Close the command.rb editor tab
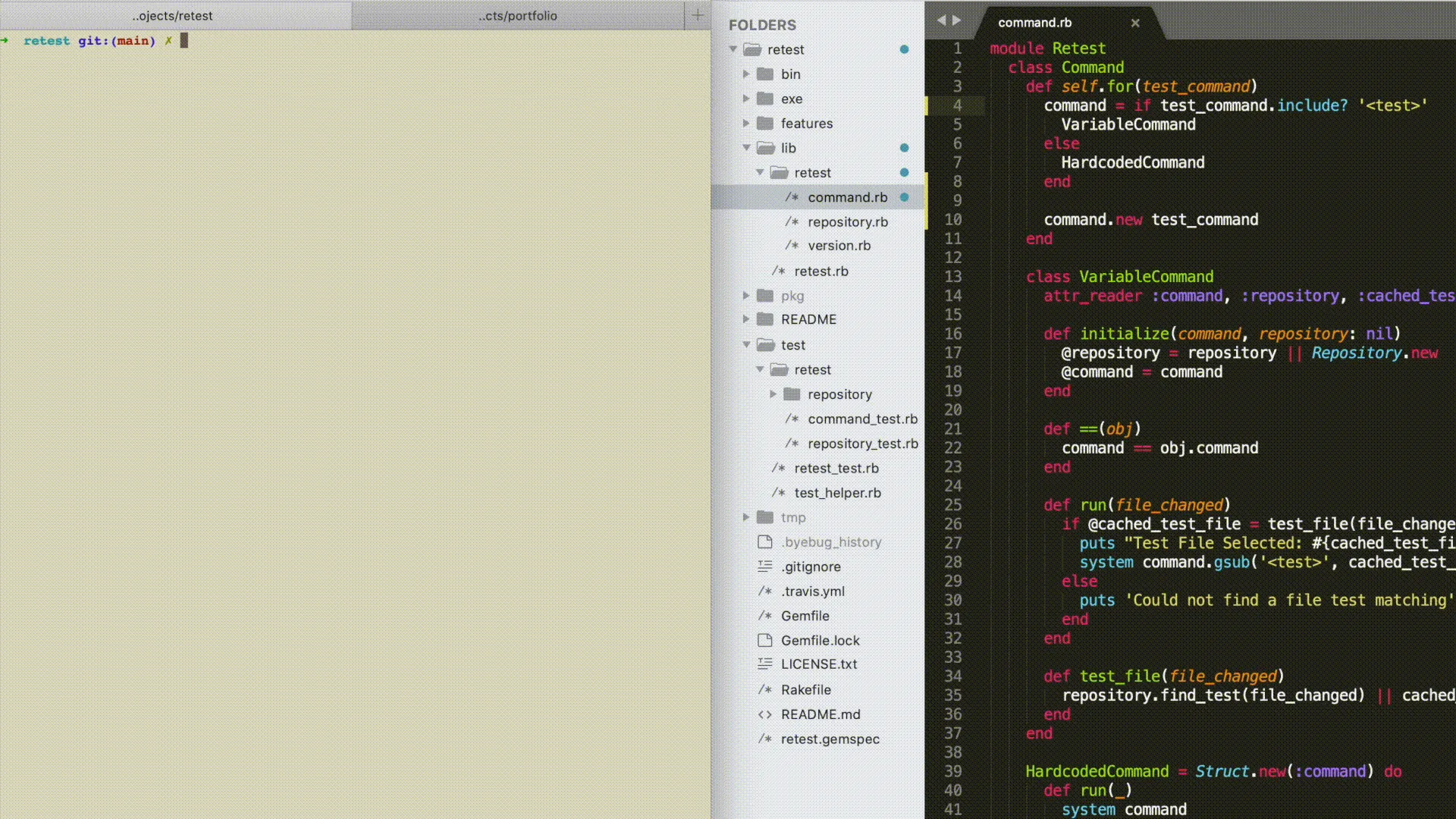Image resolution: width=1456 pixels, height=819 pixels. [1135, 23]
